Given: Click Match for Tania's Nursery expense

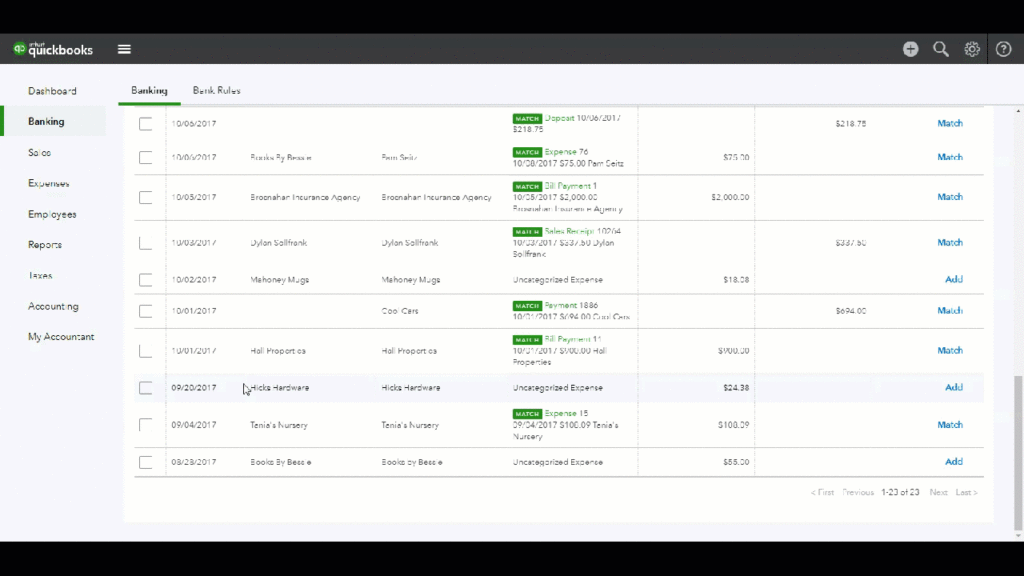Looking at the screenshot, I should (x=950, y=424).
